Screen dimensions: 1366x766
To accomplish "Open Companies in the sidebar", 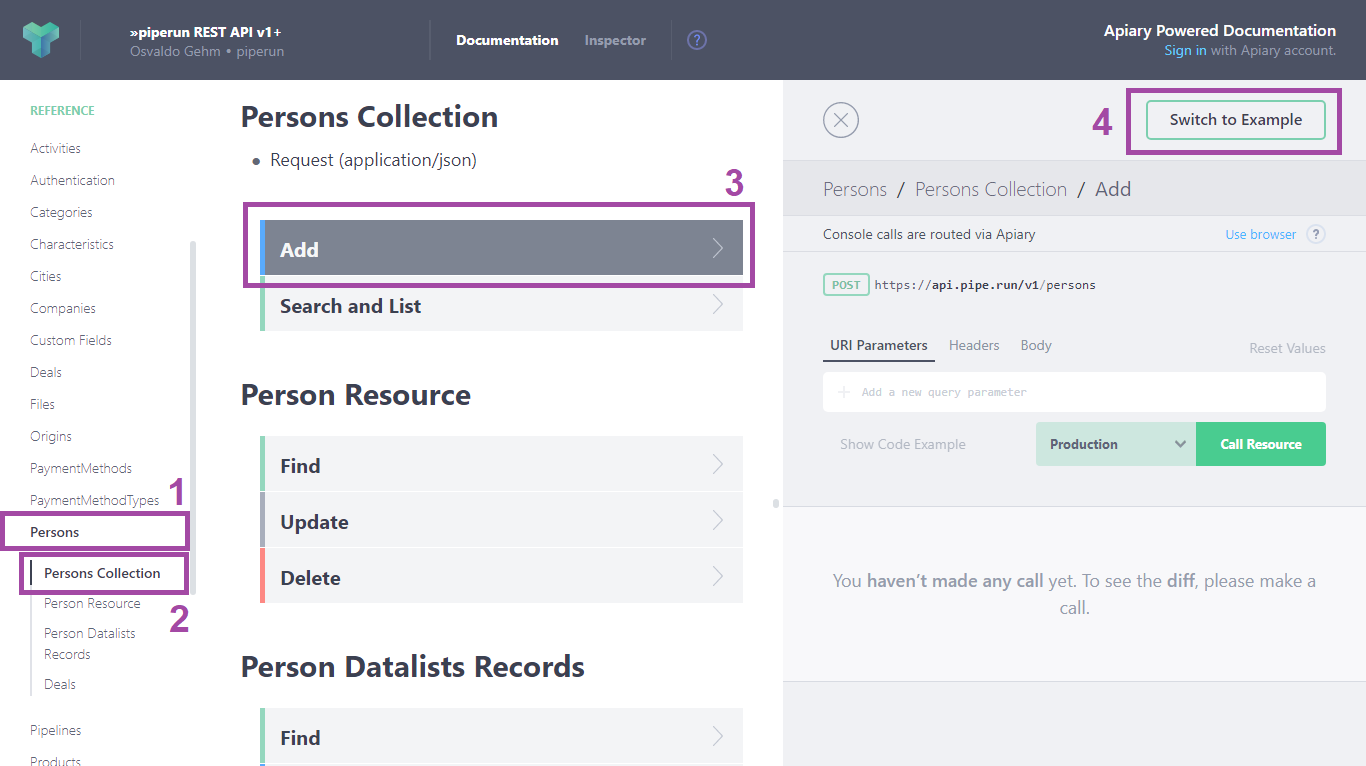I will point(63,308).
